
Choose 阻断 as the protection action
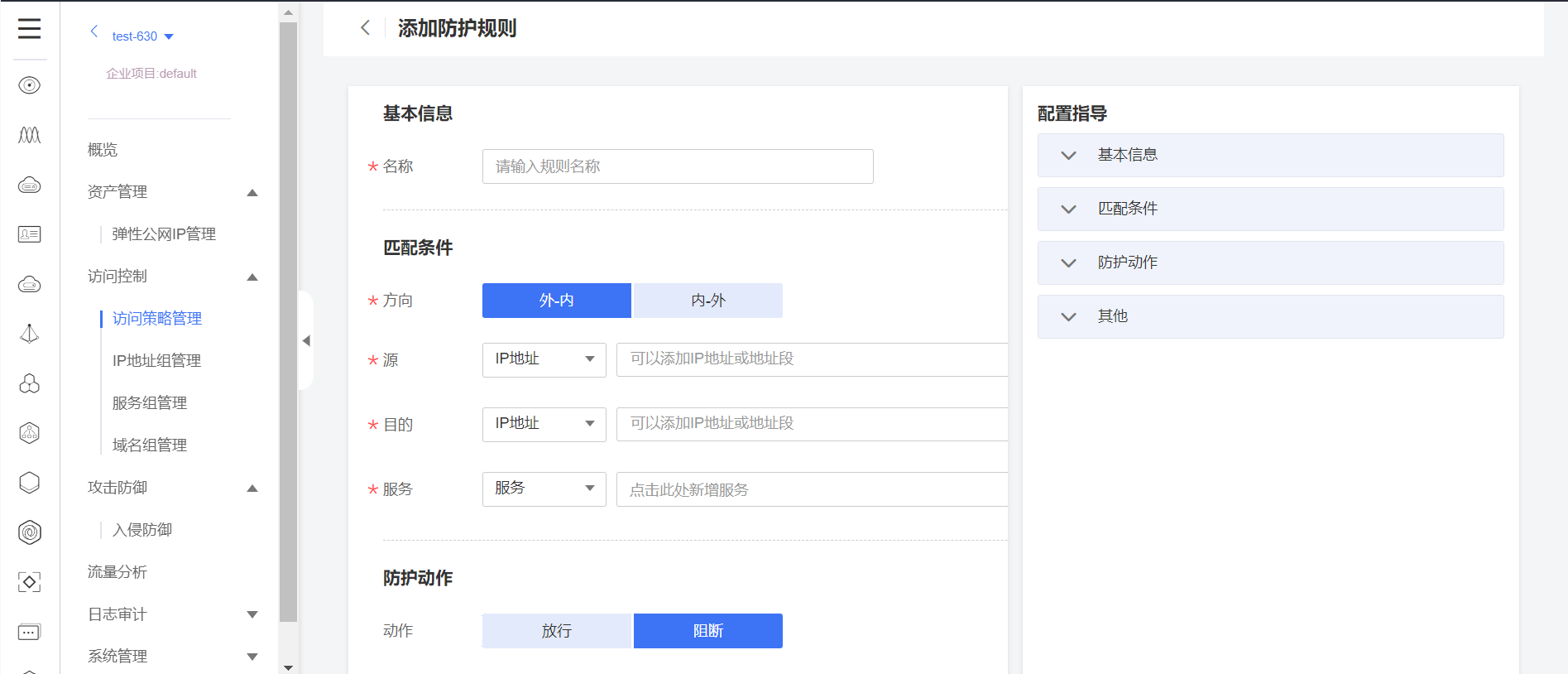(x=707, y=631)
